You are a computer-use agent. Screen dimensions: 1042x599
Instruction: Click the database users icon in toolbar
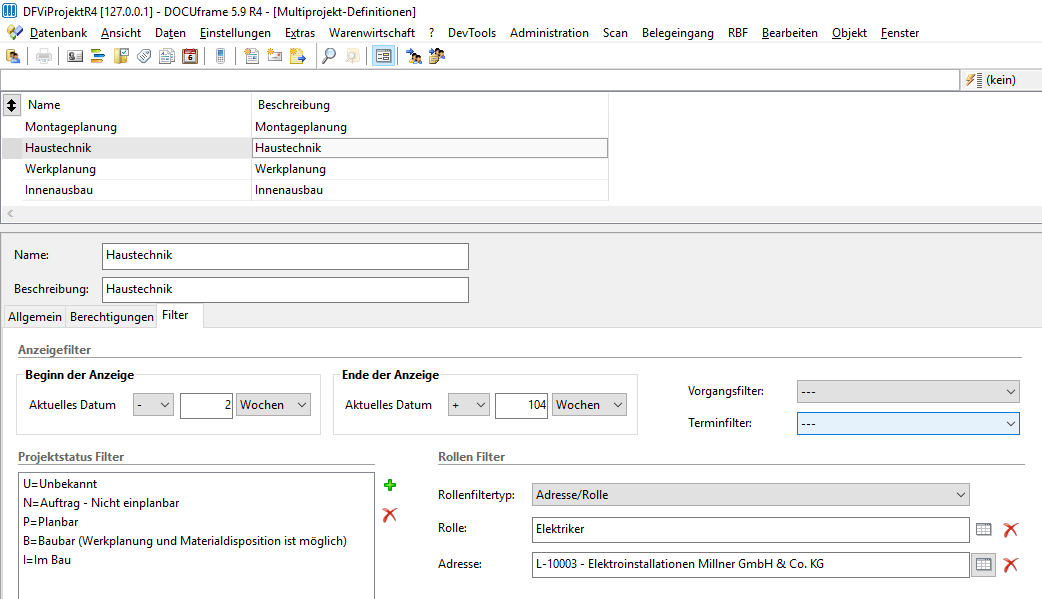(13, 57)
